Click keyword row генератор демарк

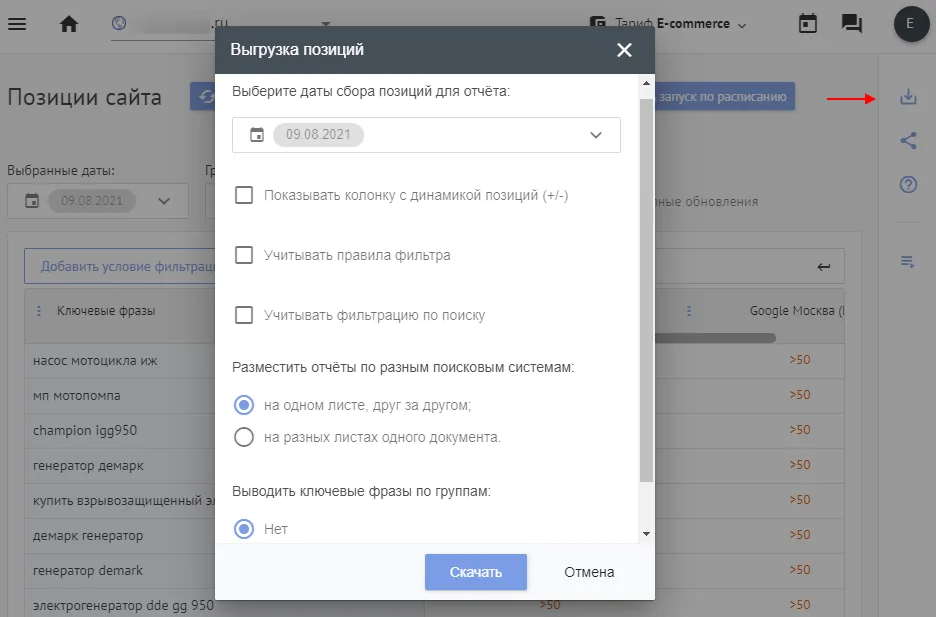coord(88,465)
